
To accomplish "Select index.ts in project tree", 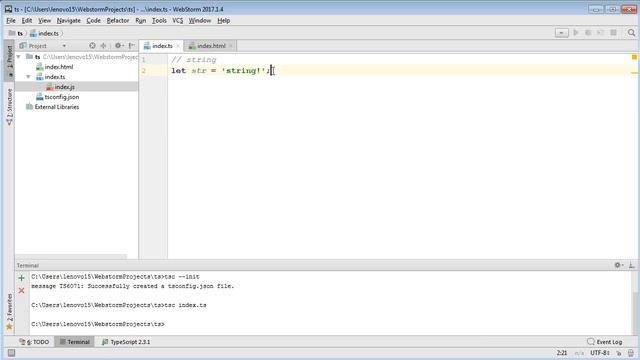I will (51, 77).
